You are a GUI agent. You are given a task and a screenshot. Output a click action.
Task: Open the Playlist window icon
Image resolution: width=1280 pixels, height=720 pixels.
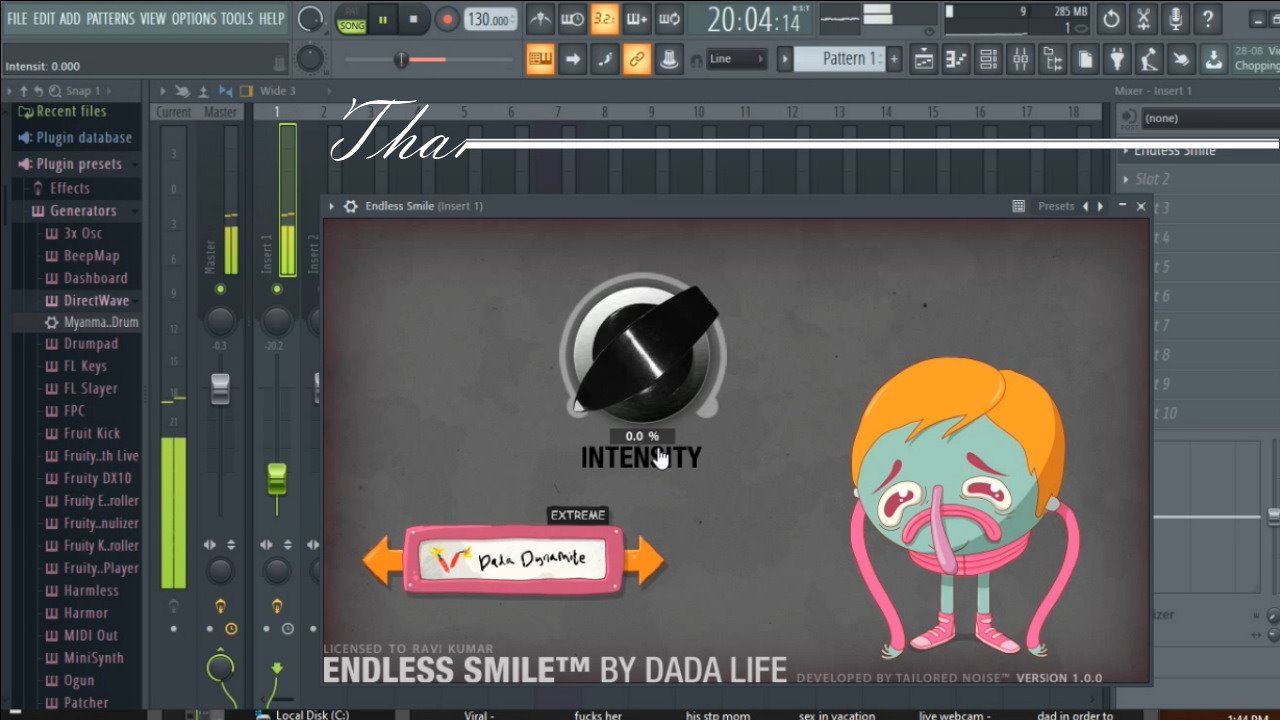coord(924,59)
